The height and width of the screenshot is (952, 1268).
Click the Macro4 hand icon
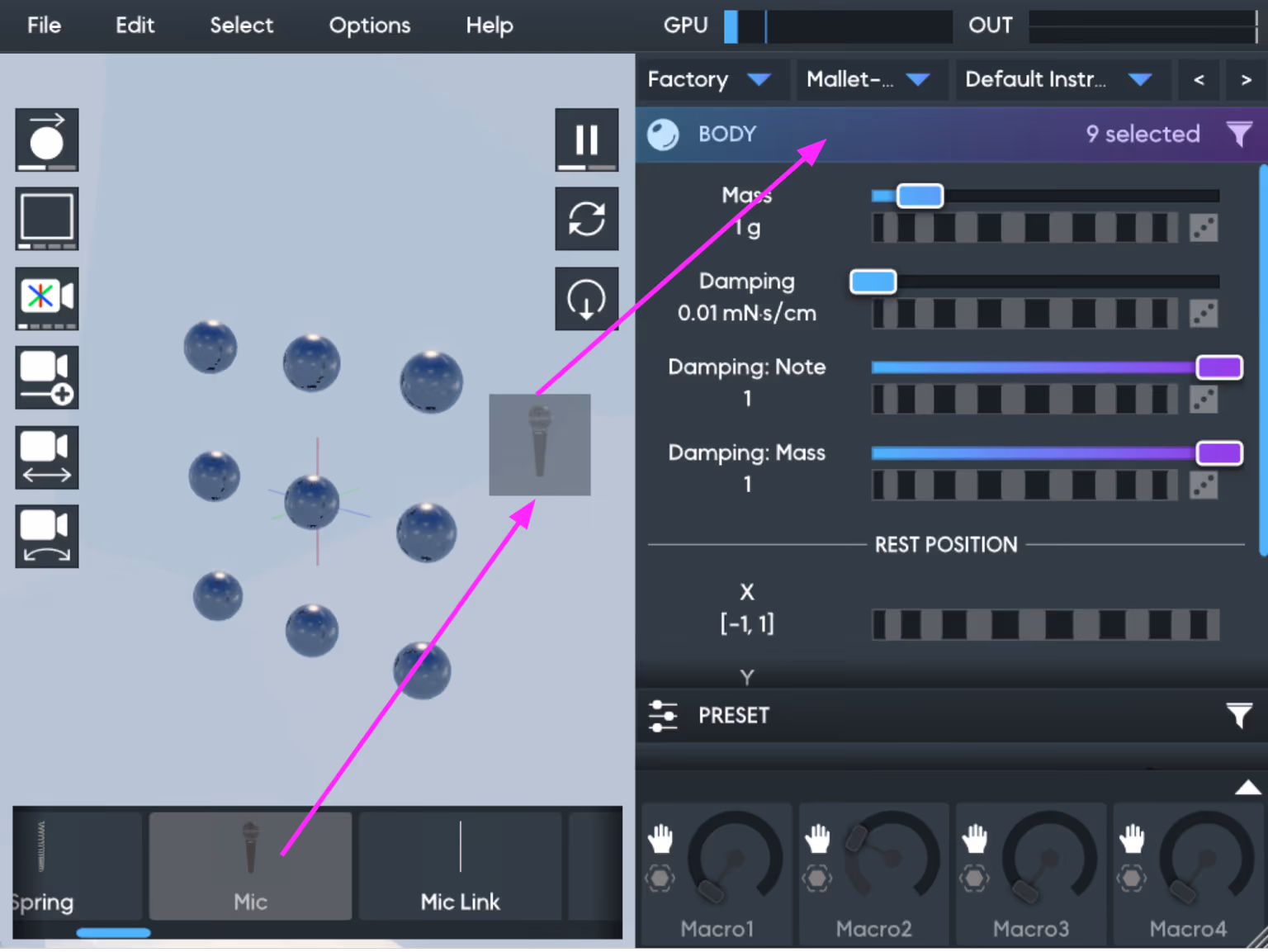[1132, 838]
